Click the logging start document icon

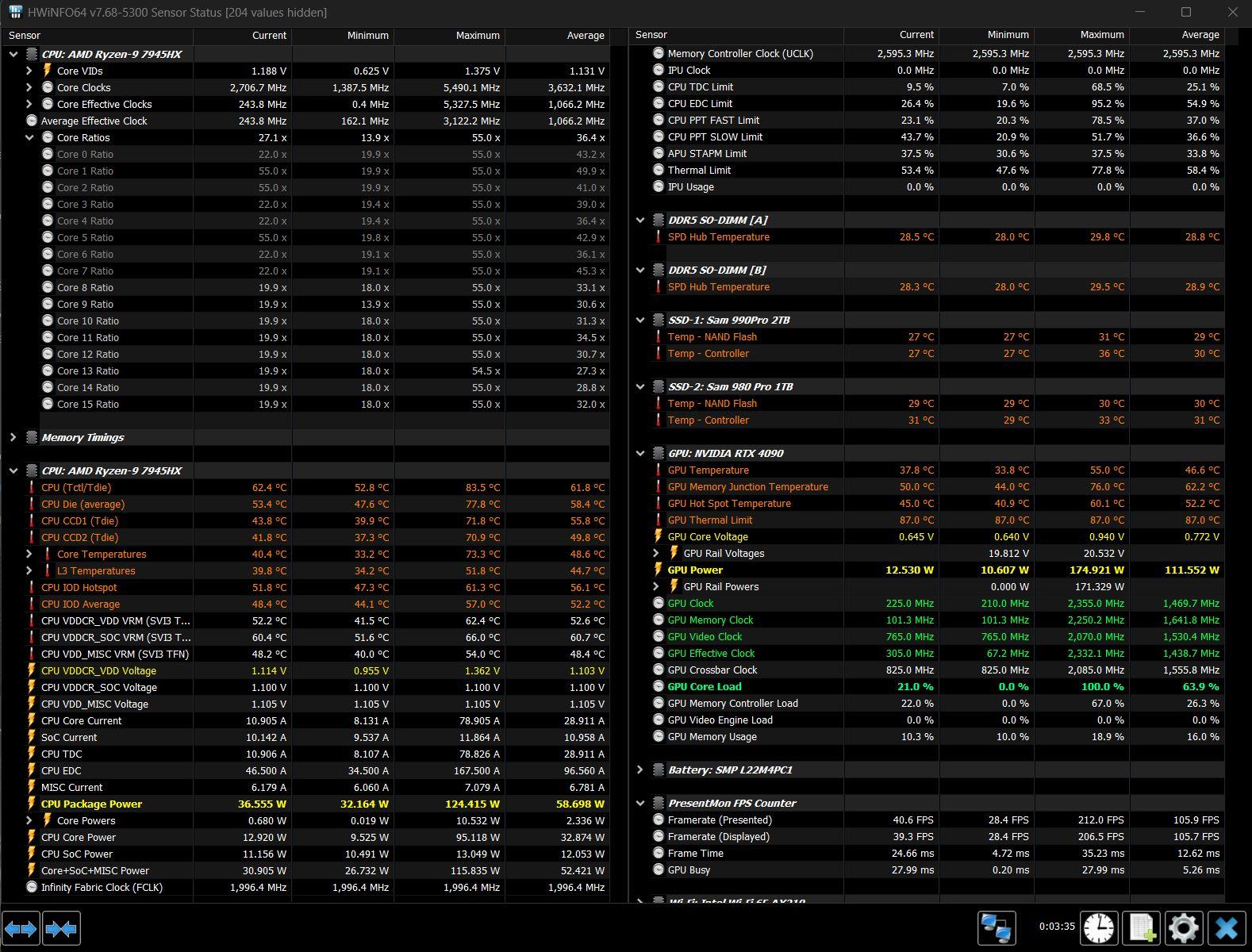point(1141,927)
